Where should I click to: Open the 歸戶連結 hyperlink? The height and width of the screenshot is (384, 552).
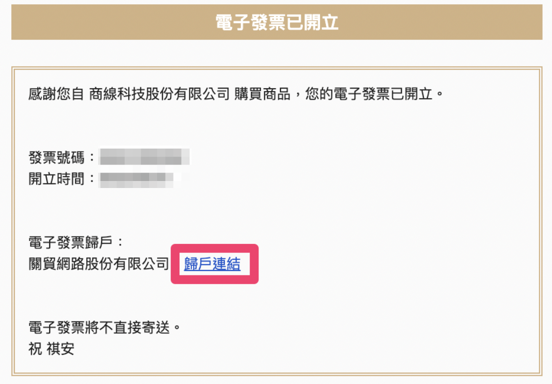[x=212, y=264]
